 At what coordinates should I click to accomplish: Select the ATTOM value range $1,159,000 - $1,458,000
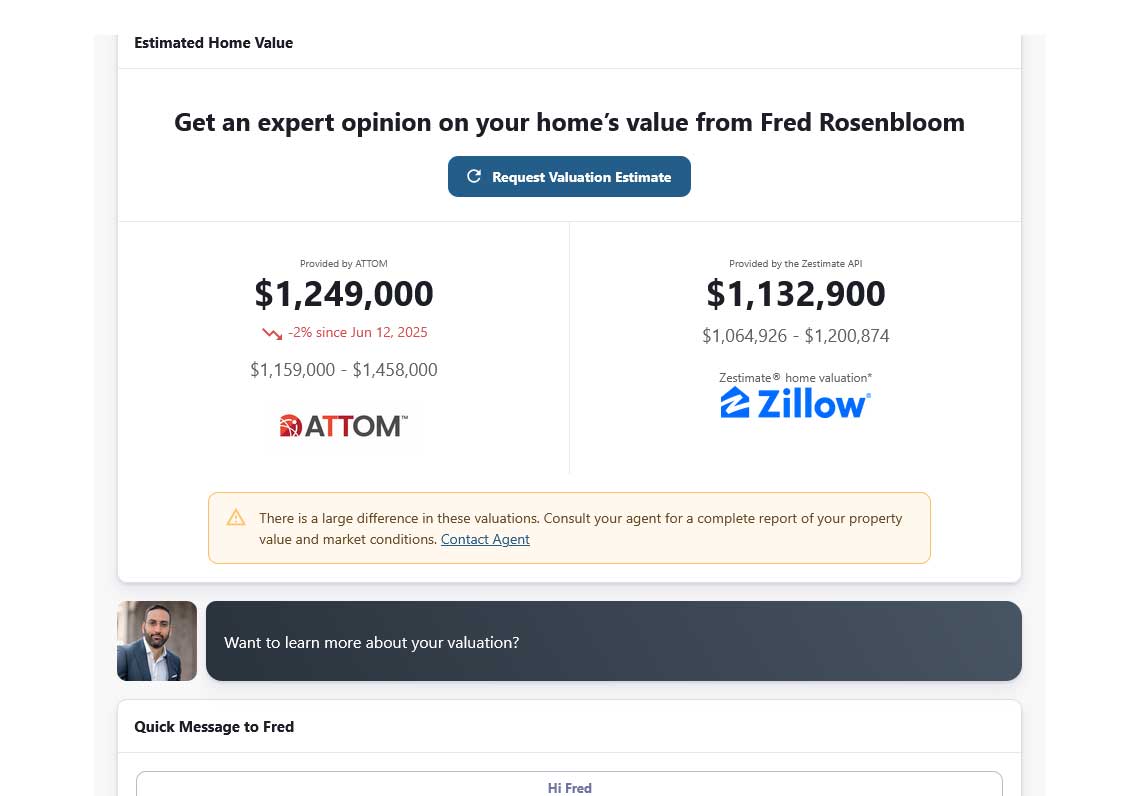(x=344, y=369)
